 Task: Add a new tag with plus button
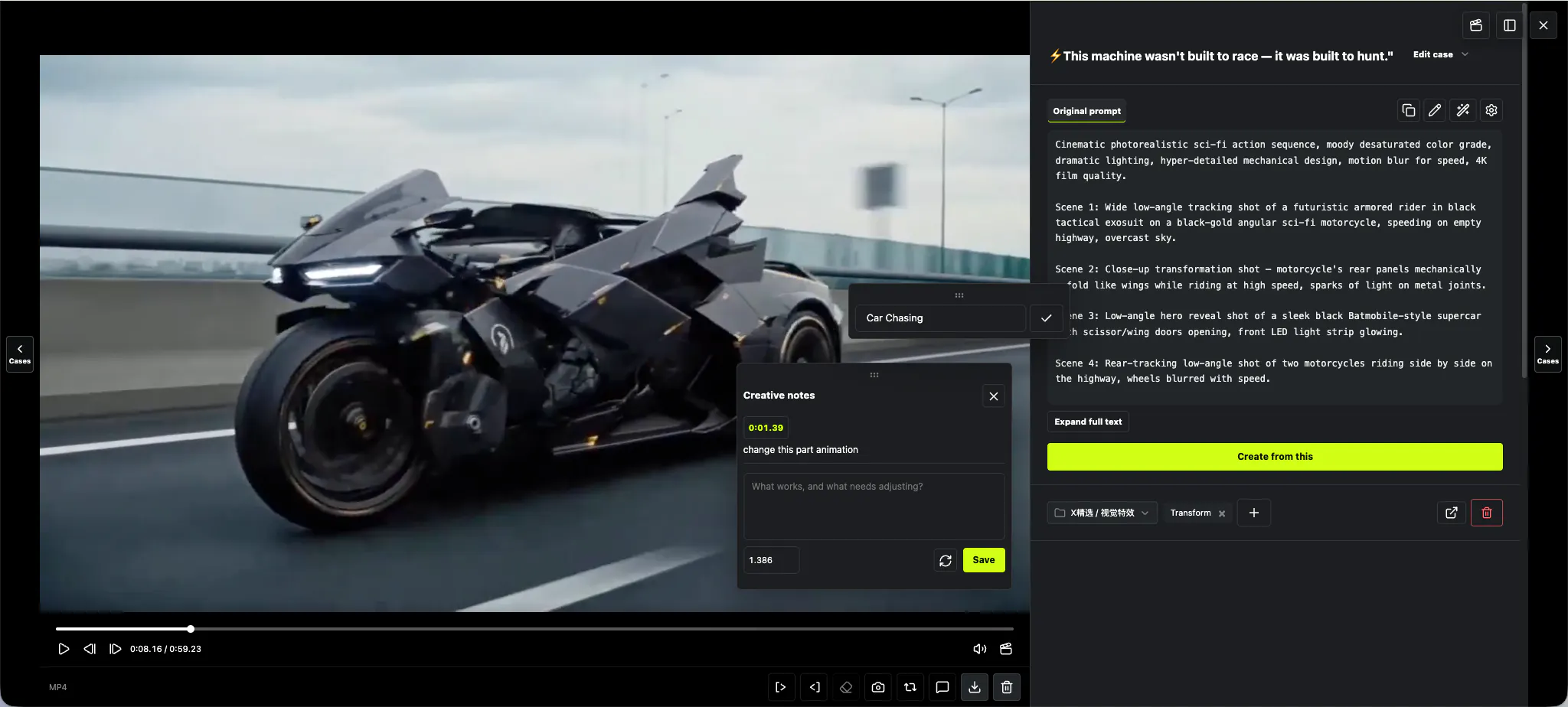coord(1254,513)
